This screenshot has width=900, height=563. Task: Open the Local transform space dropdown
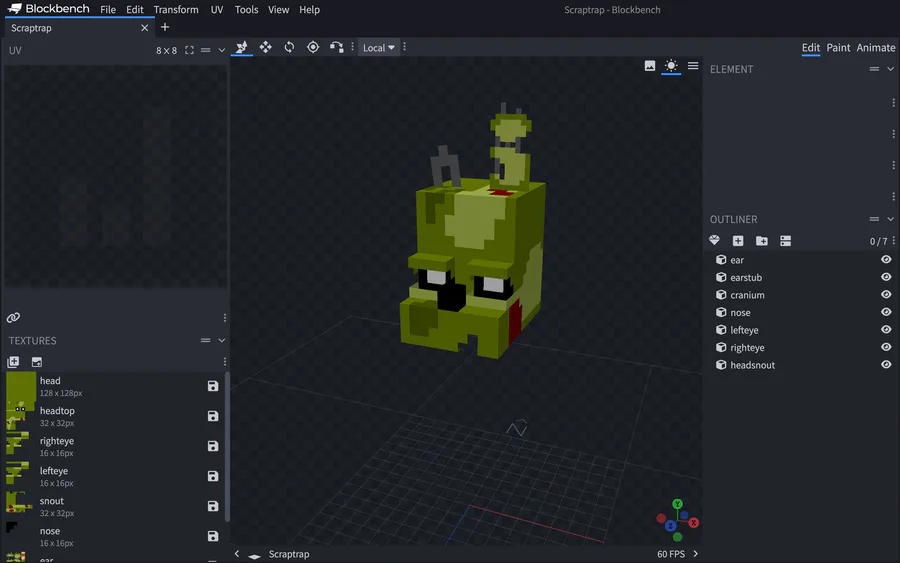point(378,48)
